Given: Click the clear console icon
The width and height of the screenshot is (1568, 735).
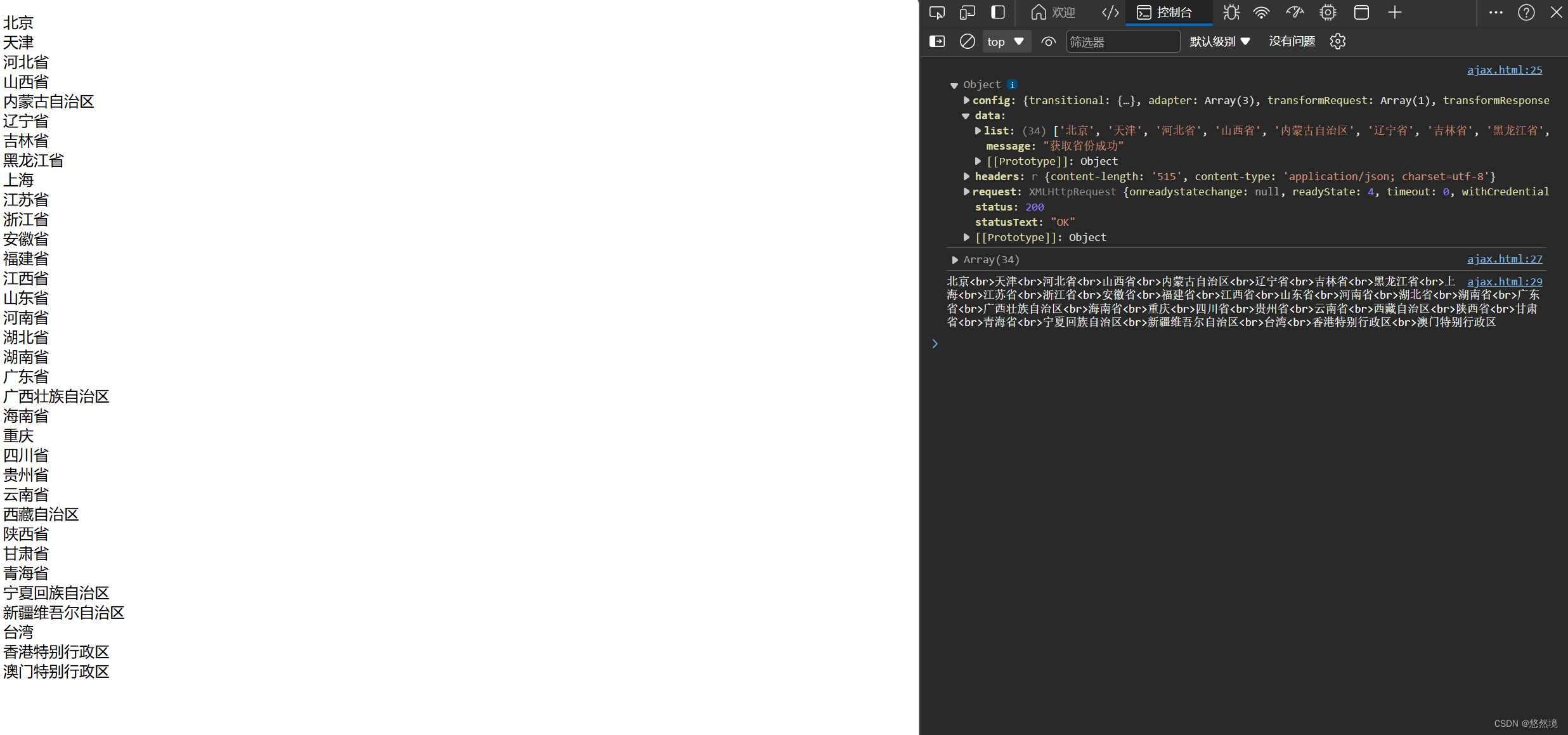Looking at the screenshot, I should click(x=967, y=42).
